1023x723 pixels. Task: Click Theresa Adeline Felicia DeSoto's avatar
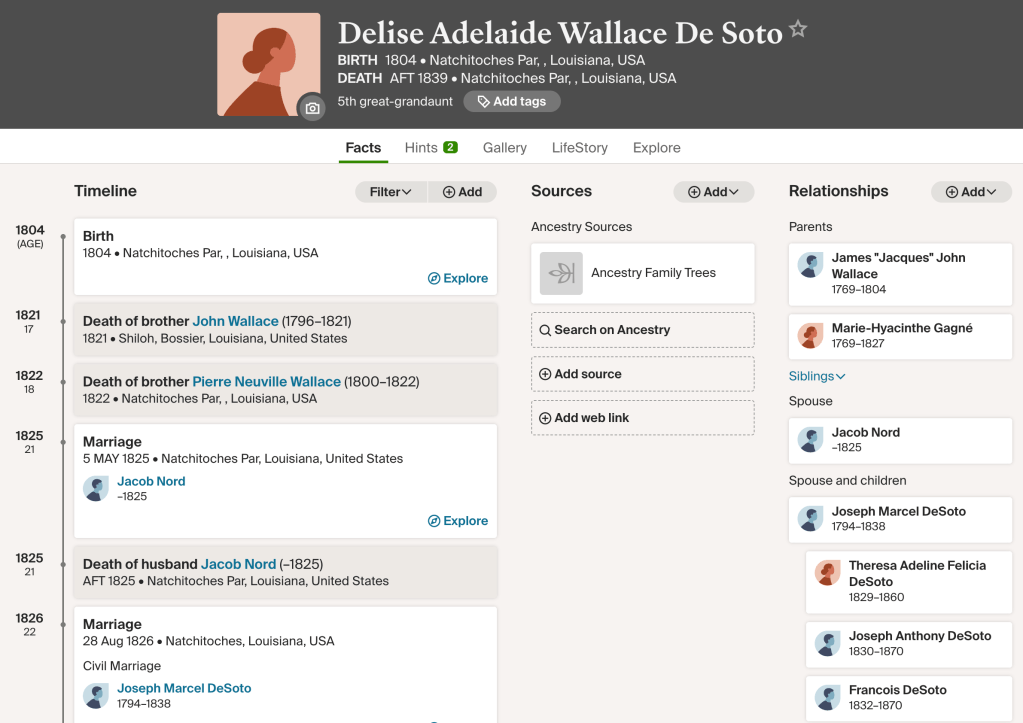[828, 573]
